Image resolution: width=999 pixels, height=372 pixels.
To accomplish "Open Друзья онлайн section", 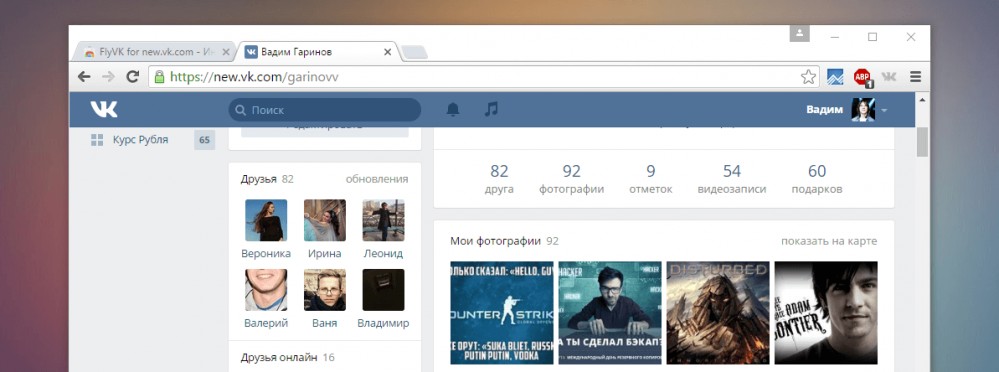I will click(280, 357).
